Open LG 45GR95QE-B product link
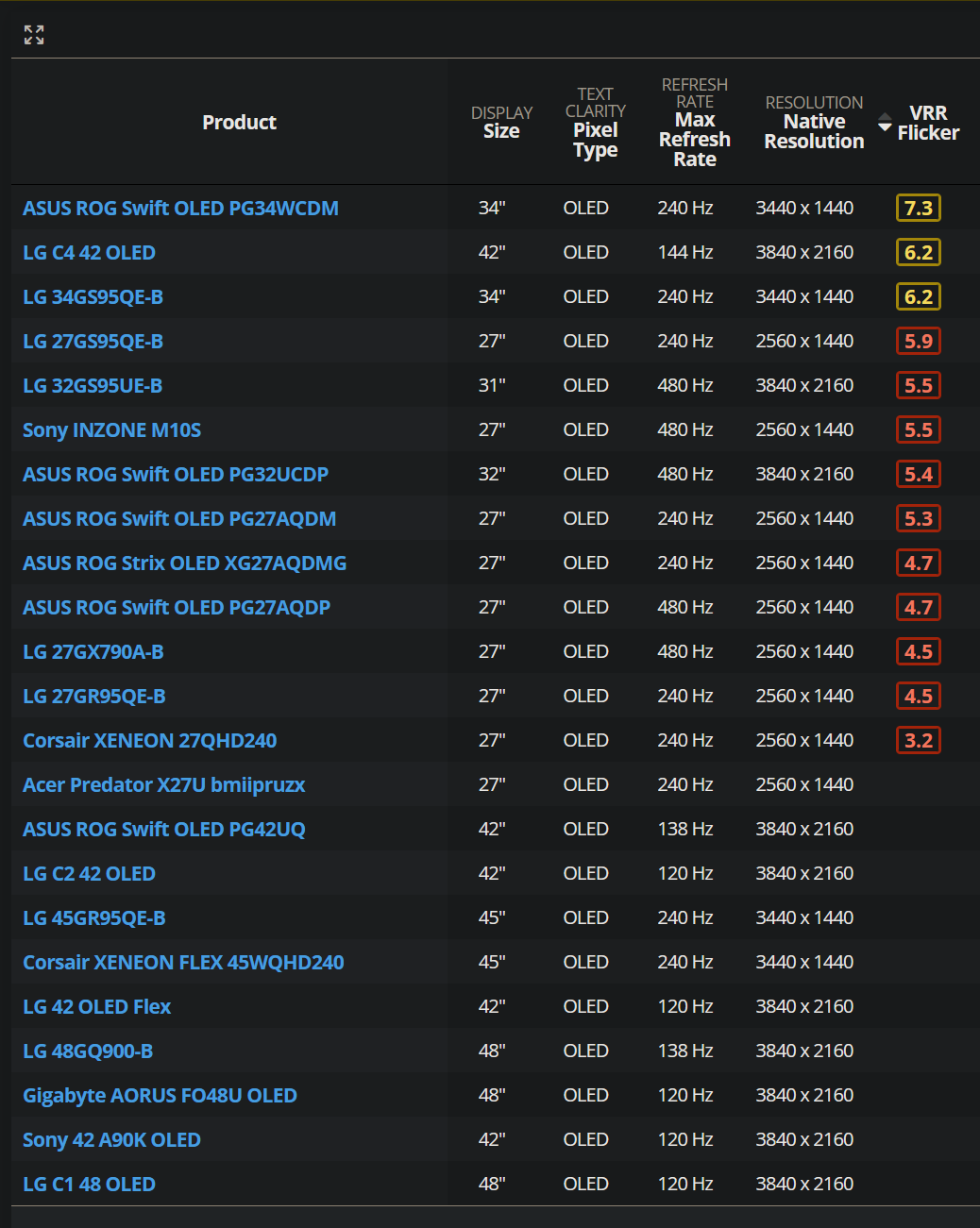 93,917
